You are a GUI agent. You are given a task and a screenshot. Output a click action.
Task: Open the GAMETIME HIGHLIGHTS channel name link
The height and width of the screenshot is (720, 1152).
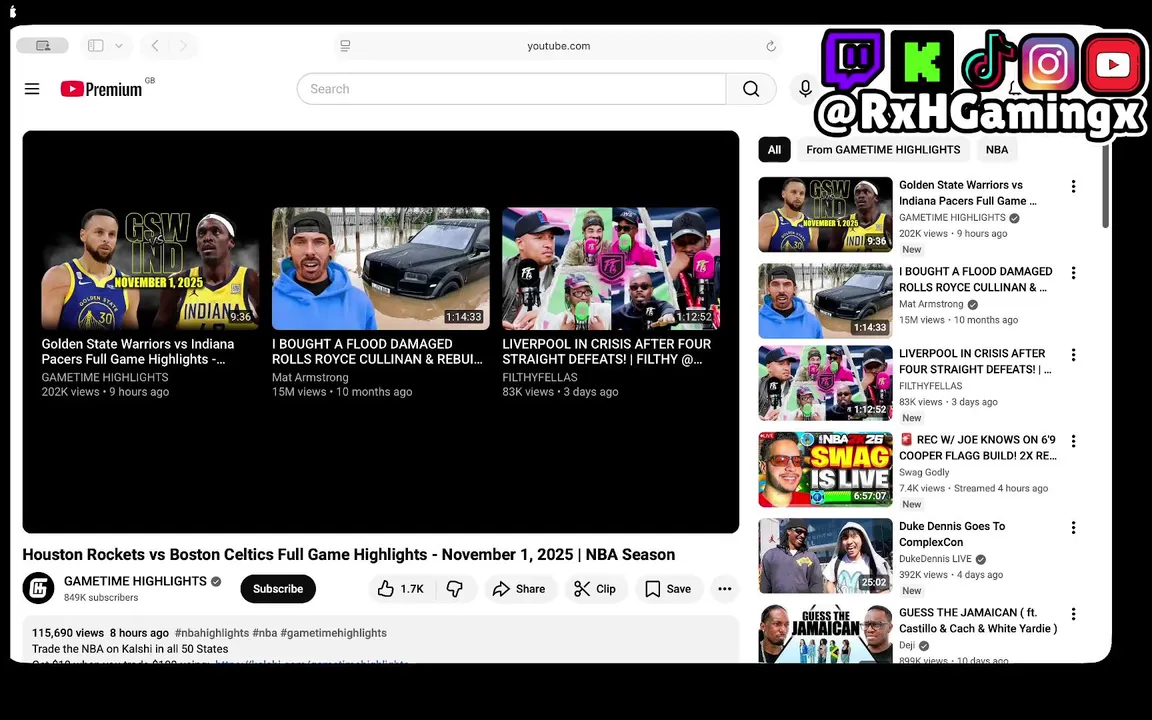point(135,580)
